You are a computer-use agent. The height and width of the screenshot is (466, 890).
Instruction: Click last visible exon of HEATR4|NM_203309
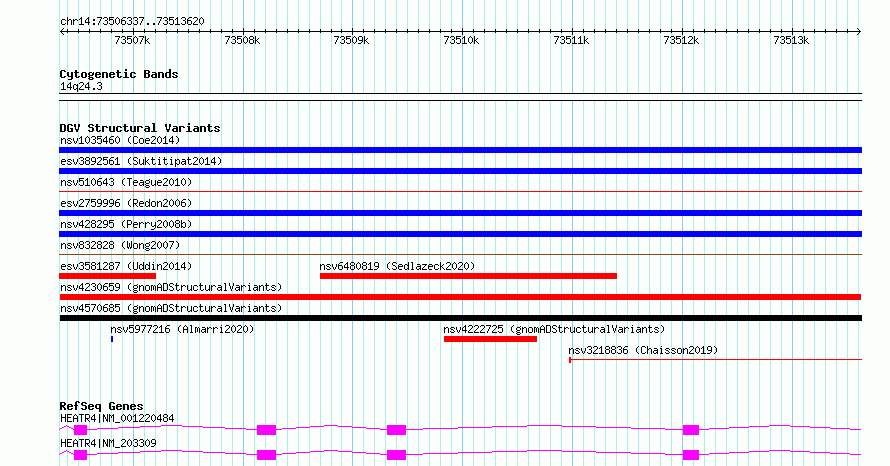[691, 455]
